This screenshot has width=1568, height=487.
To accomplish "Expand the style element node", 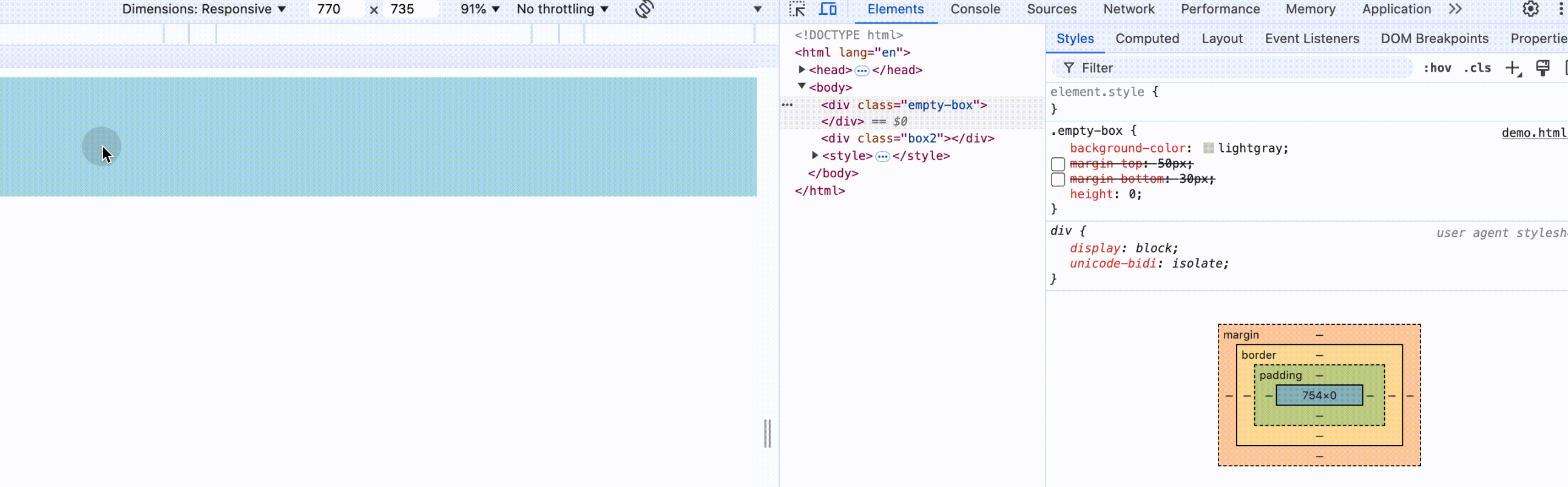I will (814, 156).
